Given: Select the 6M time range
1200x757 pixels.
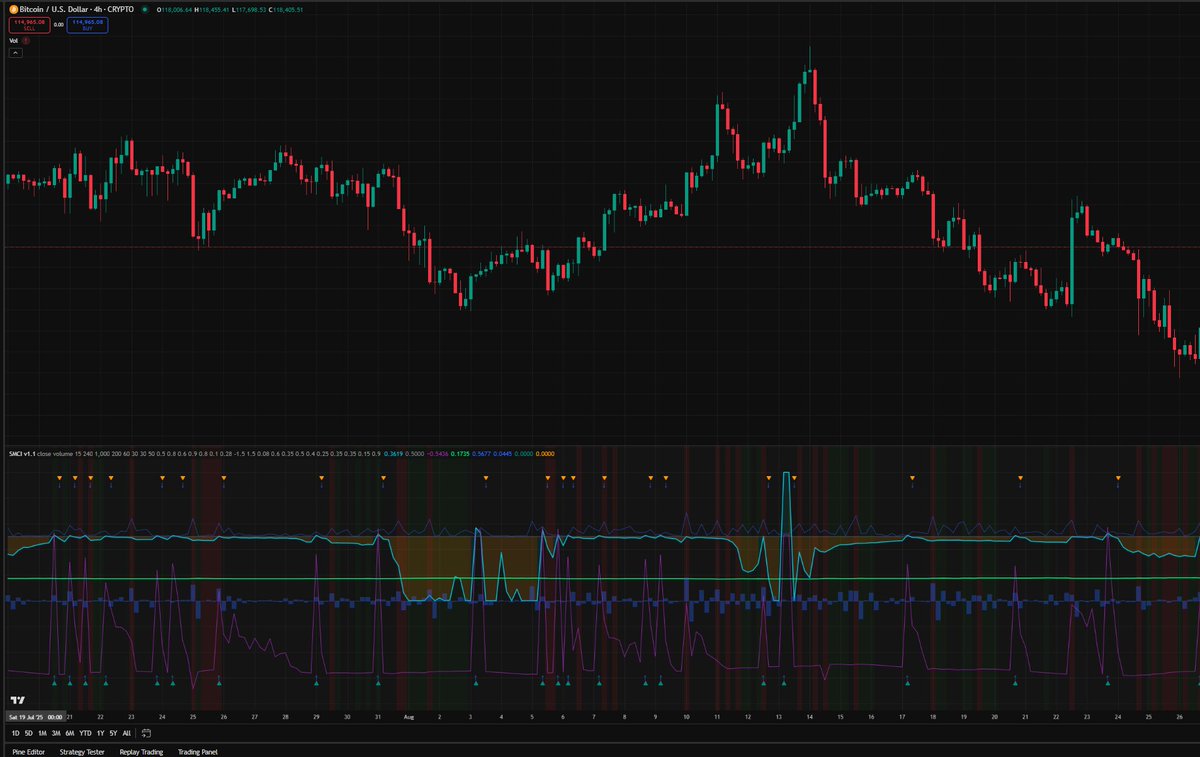Looking at the screenshot, I should tap(70, 733).
